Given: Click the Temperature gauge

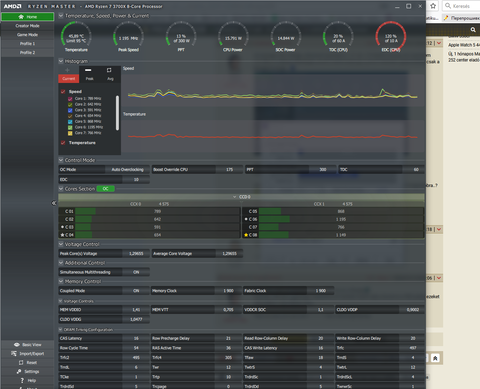Looking at the screenshot, I should coord(76,37).
